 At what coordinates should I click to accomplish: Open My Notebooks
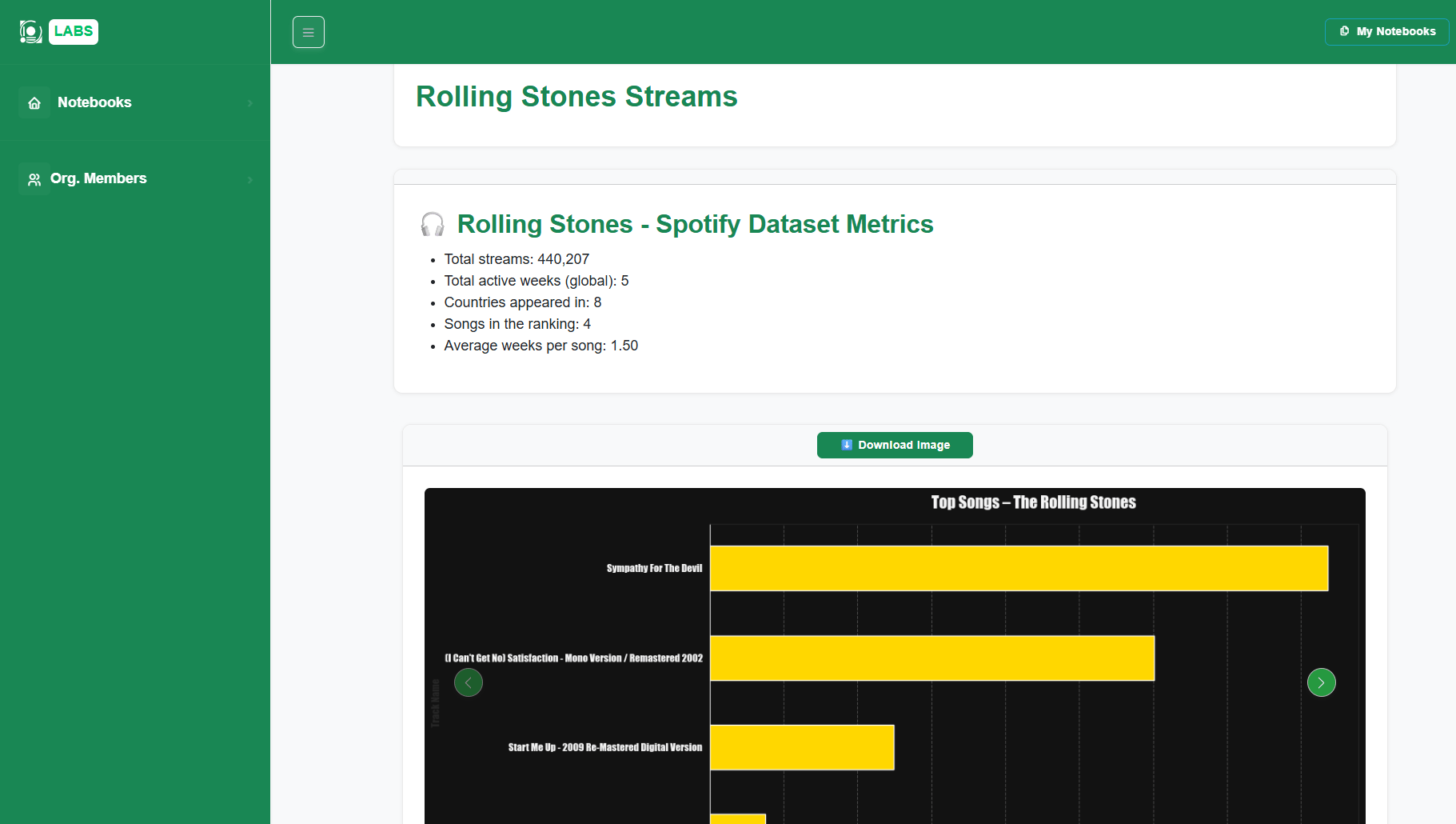click(1386, 32)
